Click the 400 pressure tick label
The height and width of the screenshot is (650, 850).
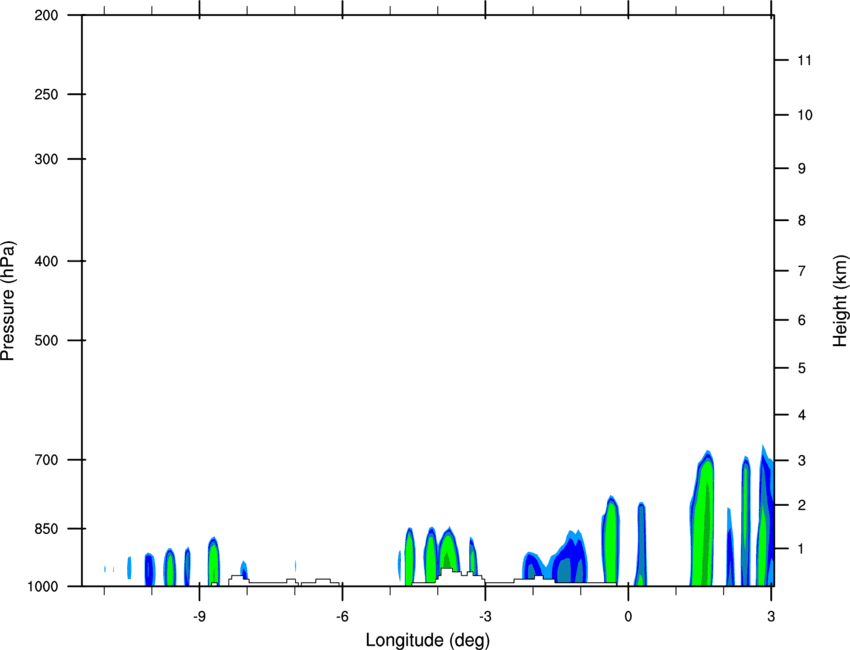(x=46, y=261)
